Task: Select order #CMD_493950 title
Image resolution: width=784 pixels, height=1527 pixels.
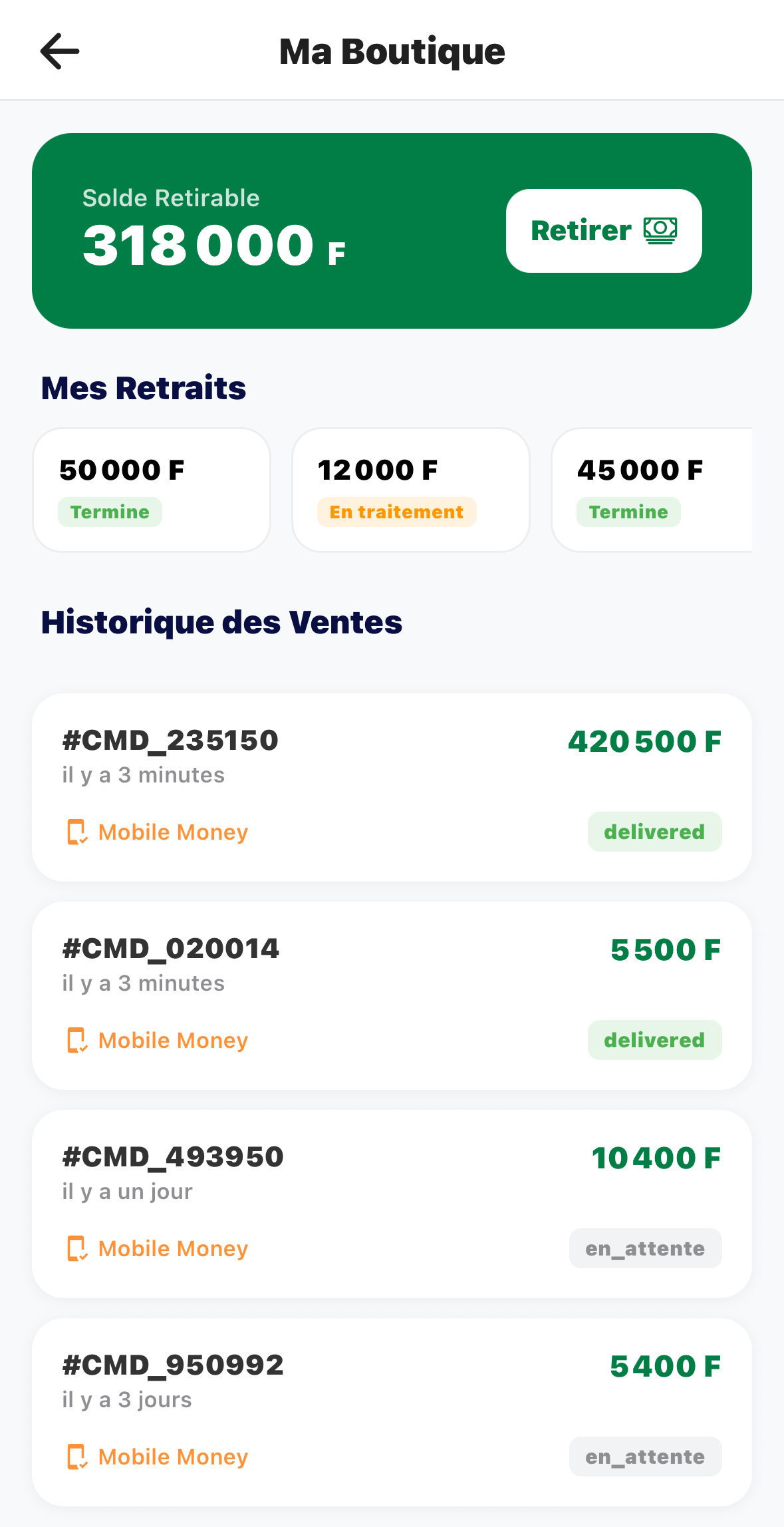Action: point(173,1156)
